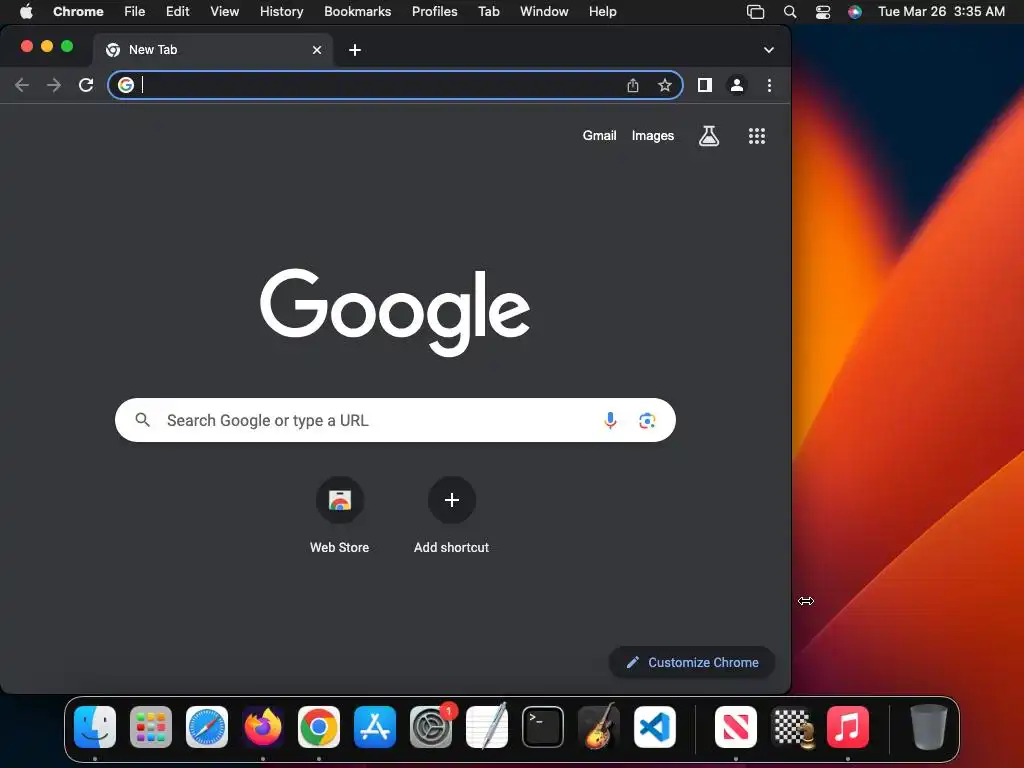Open GarageBand from the dock
Screen dimensions: 1024x768
(599, 726)
